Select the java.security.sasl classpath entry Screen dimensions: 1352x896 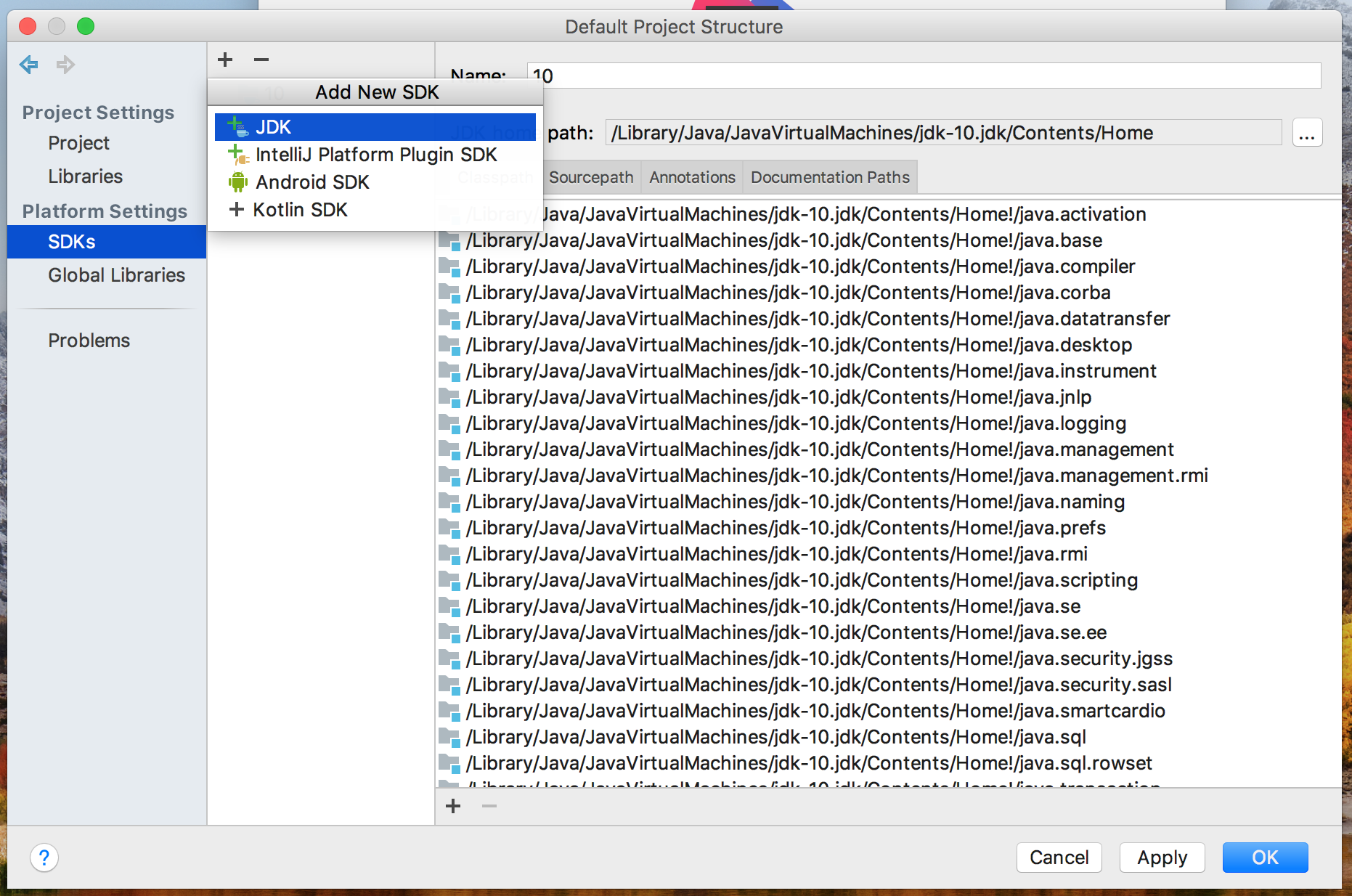coord(889,685)
